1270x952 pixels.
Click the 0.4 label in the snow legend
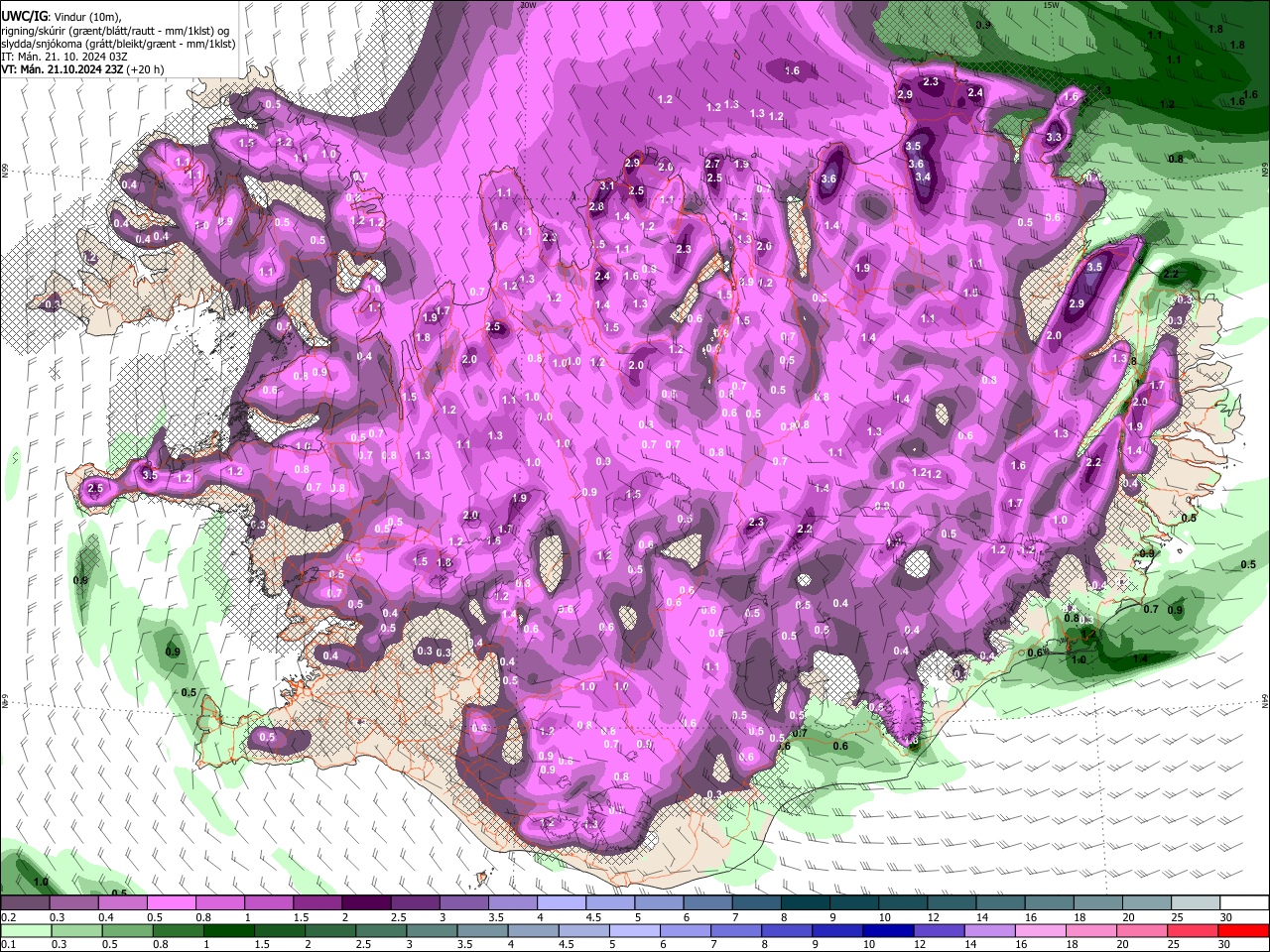[105, 918]
